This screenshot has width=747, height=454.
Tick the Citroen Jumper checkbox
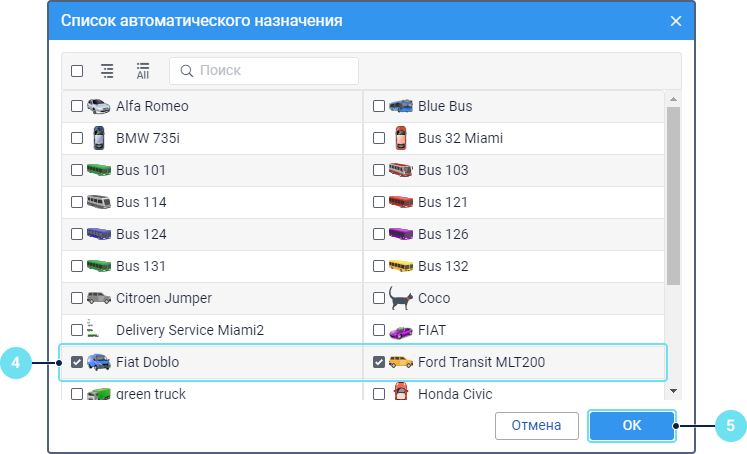tap(77, 298)
